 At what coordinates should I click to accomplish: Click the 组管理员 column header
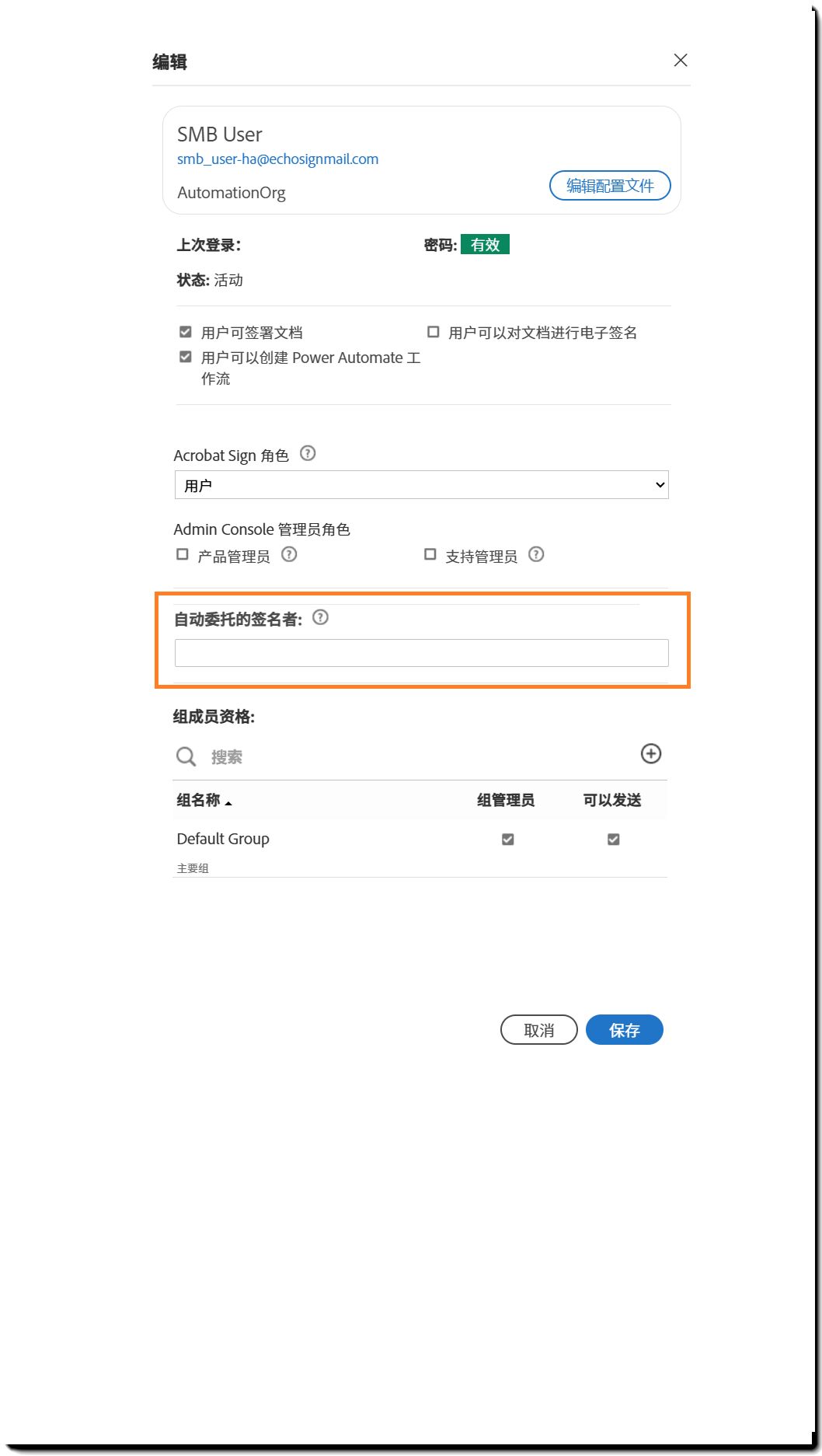coord(506,800)
